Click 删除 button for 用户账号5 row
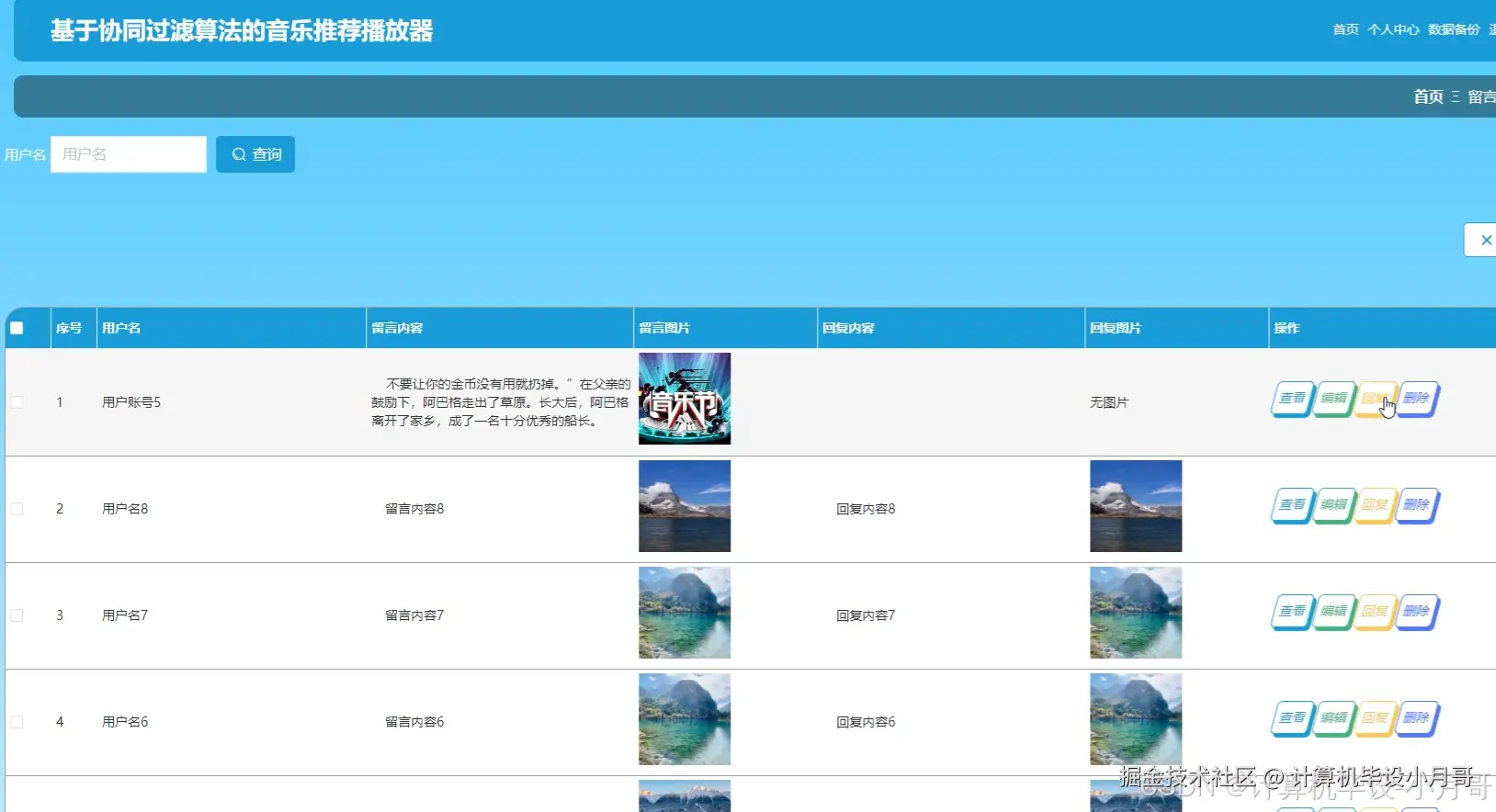 click(1416, 399)
